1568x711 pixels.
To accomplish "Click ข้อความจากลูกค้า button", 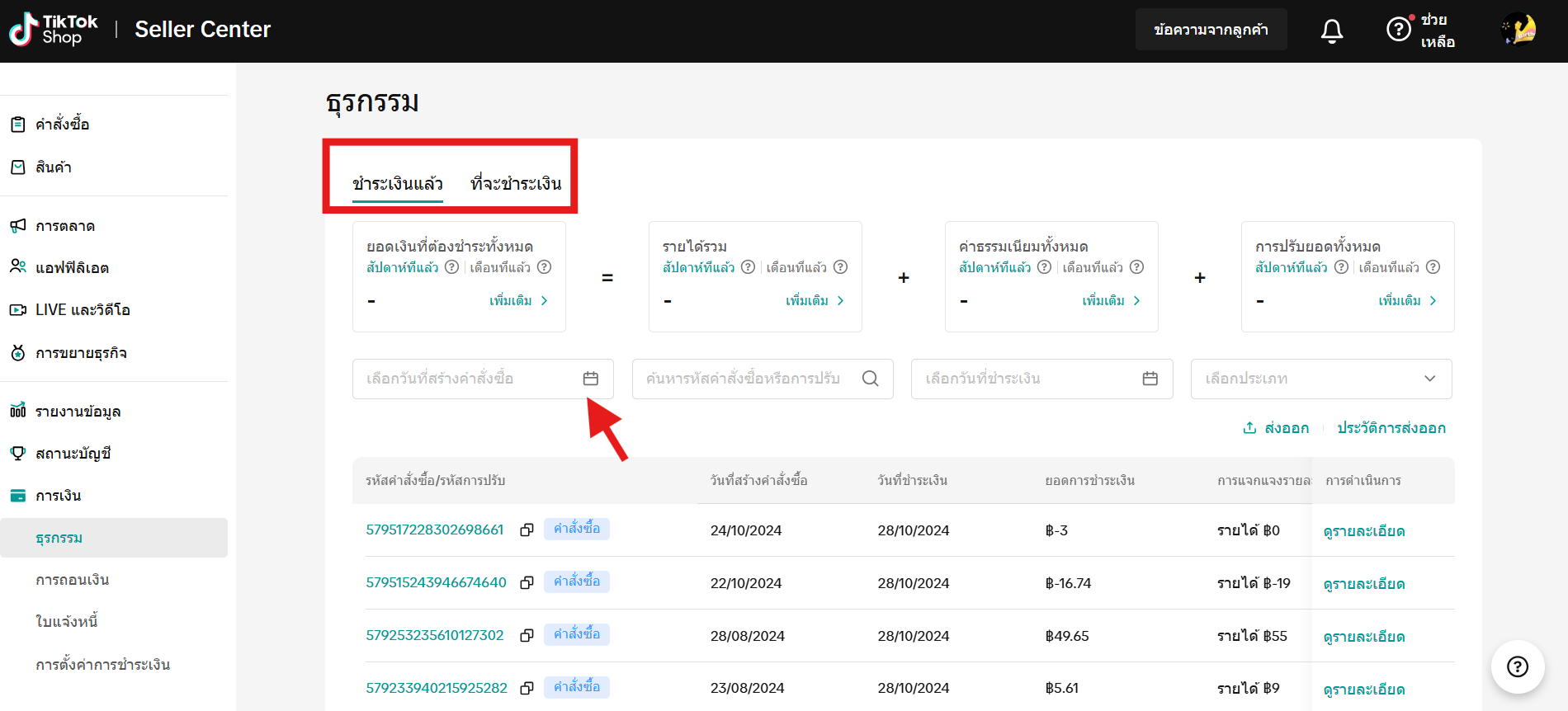I will click(1211, 30).
